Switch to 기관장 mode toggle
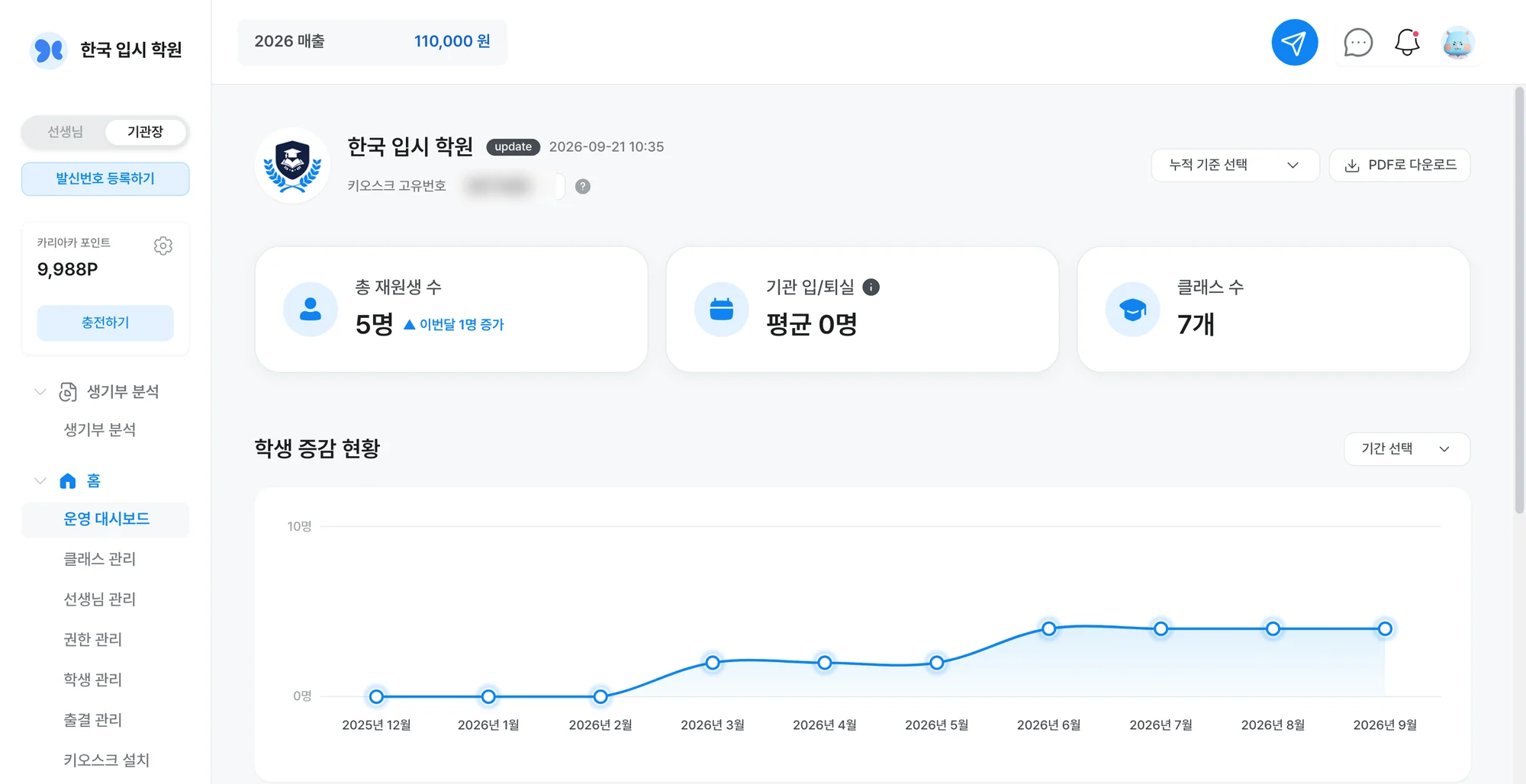Image resolution: width=1526 pixels, height=784 pixels. click(x=145, y=132)
